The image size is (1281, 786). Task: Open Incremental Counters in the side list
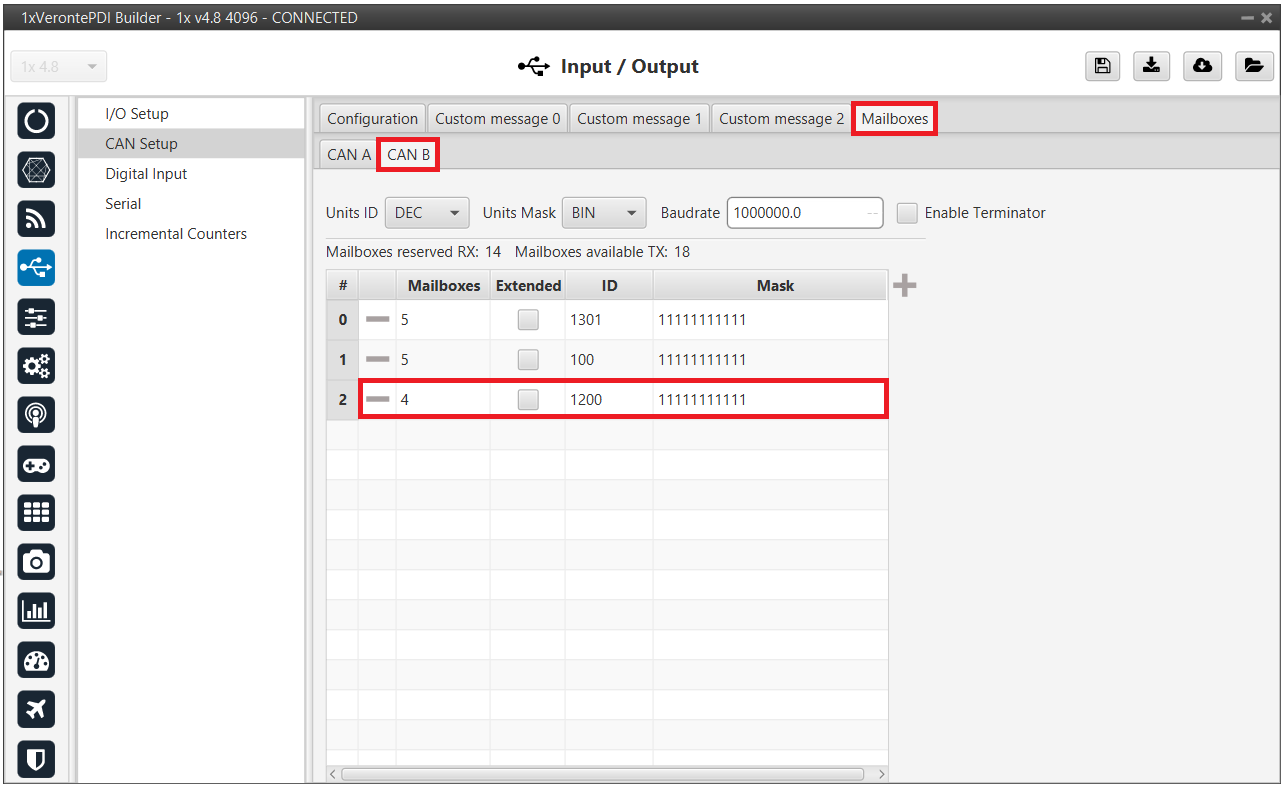click(x=176, y=234)
